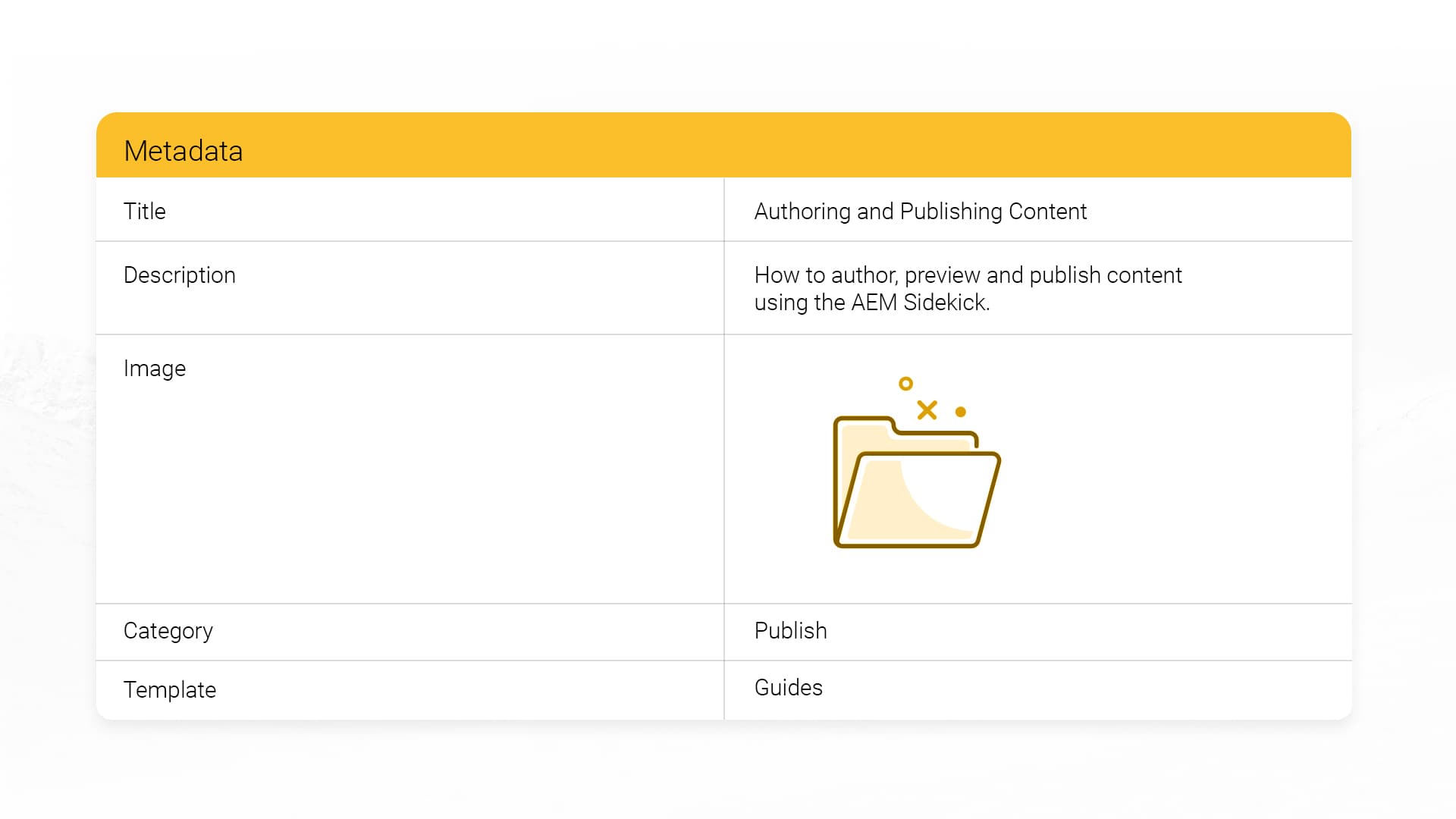This screenshot has height=819, width=1456.
Task: Click the Guides template value
Action: tap(788, 688)
